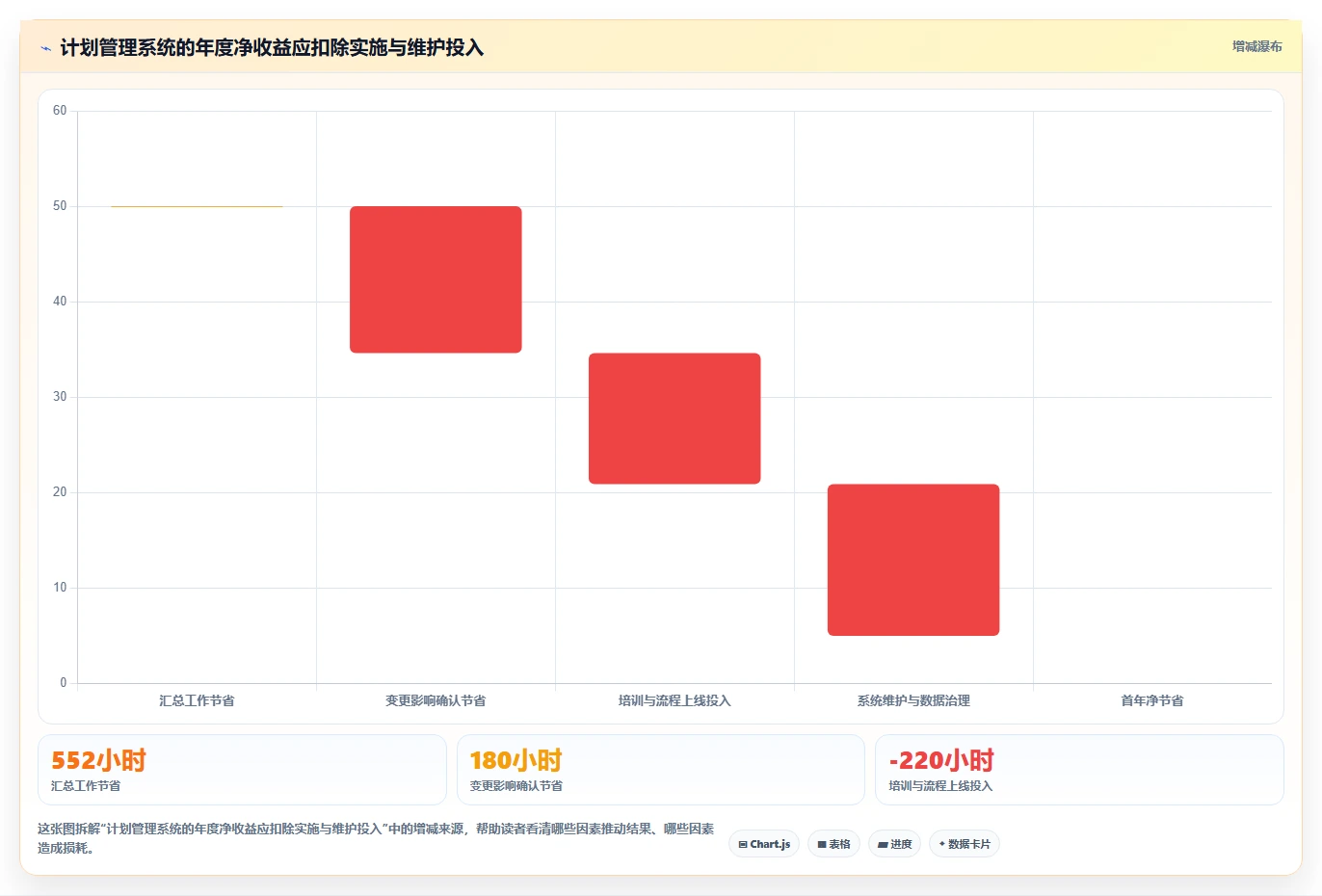Click x-axis label 首年净节省

tap(1152, 700)
